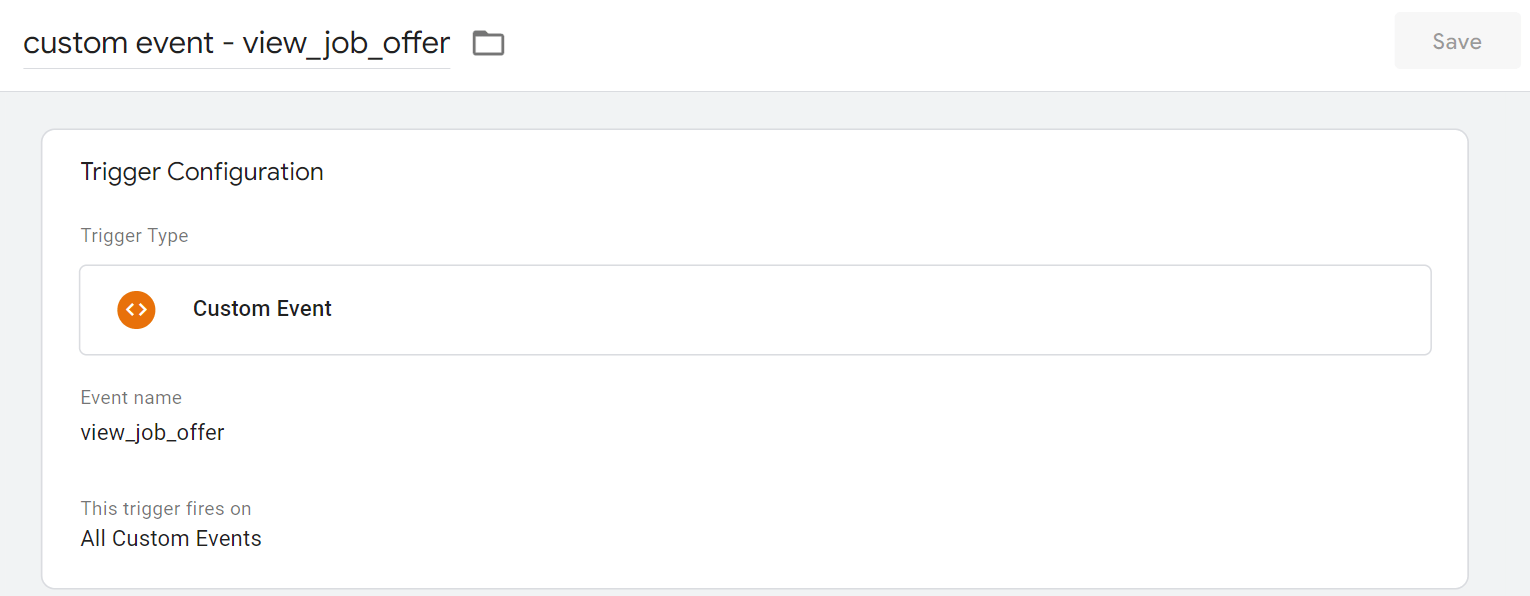The height and width of the screenshot is (596, 1530).
Task: Click the "This trigger fires on" label
Action: tap(165, 509)
